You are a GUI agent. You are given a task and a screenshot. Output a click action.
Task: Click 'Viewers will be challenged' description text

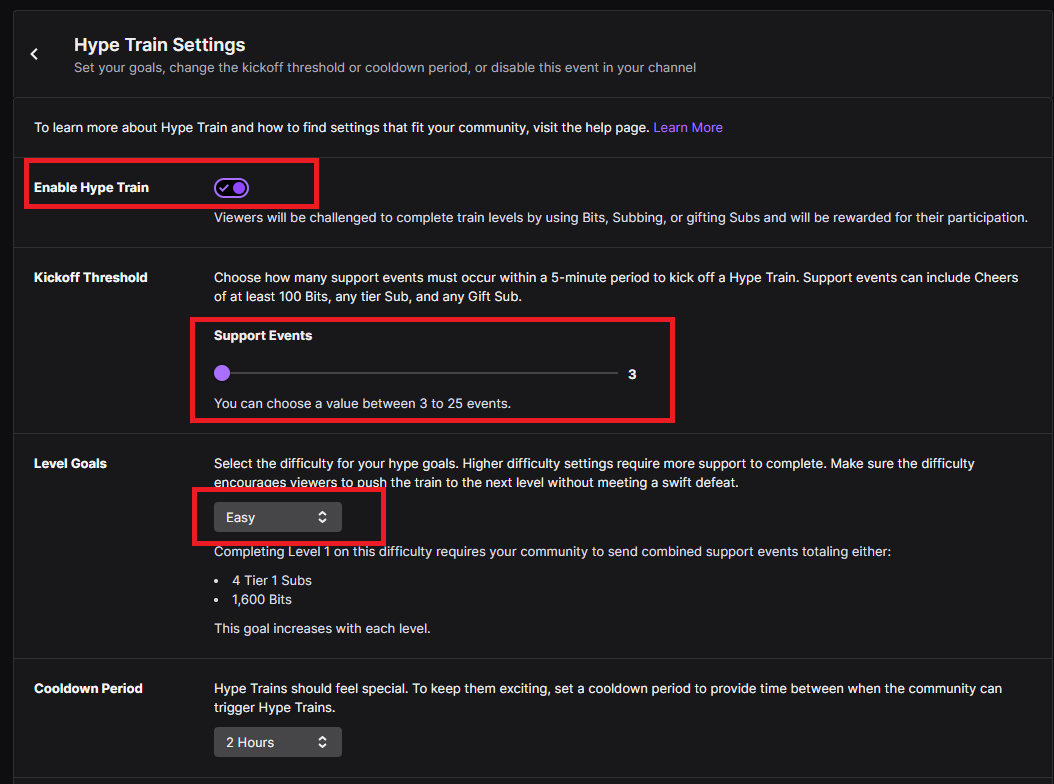[x=620, y=218]
